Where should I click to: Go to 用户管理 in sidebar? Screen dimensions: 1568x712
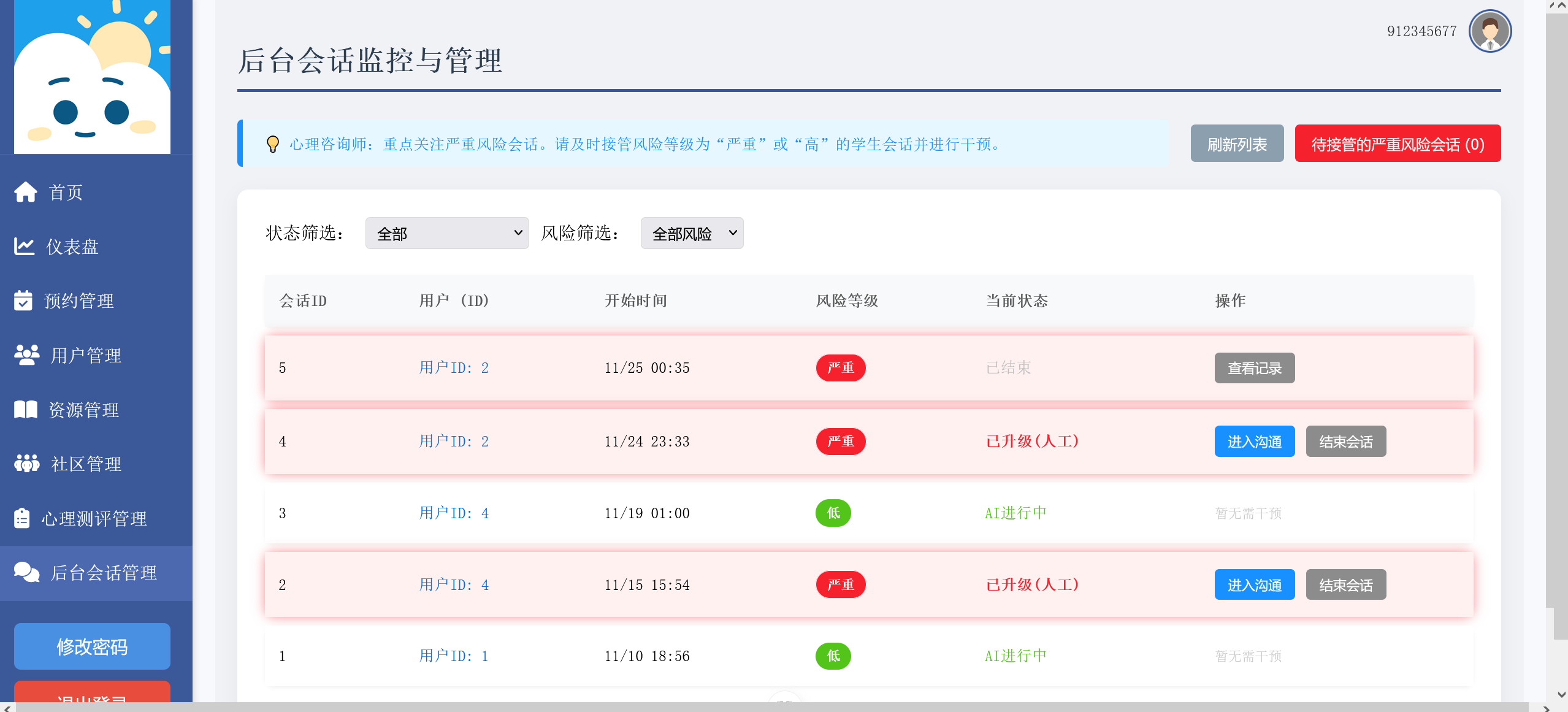click(x=96, y=355)
